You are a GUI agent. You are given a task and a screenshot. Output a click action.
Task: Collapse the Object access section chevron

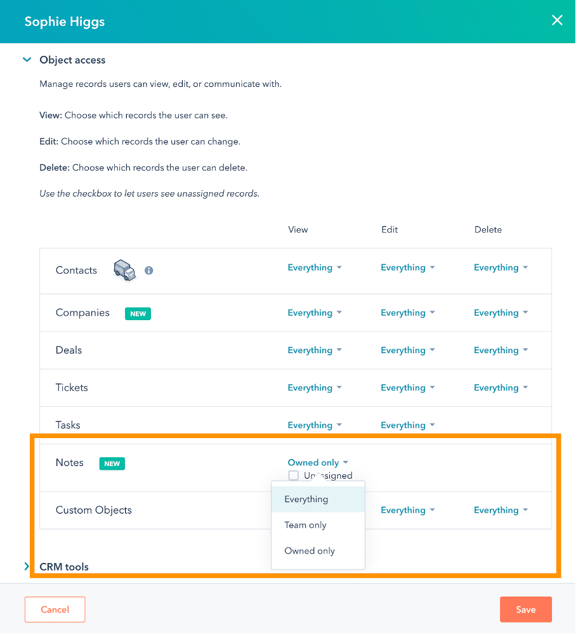[27, 60]
